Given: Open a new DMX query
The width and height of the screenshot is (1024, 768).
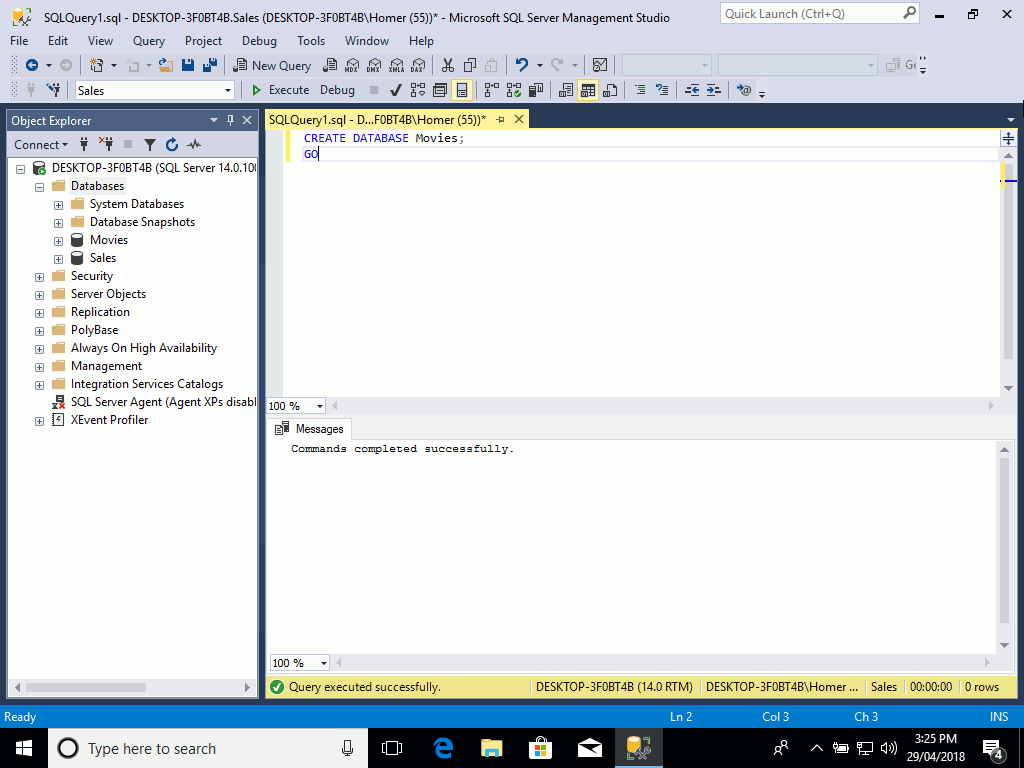Looking at the screenshot, I should point(374,65).
